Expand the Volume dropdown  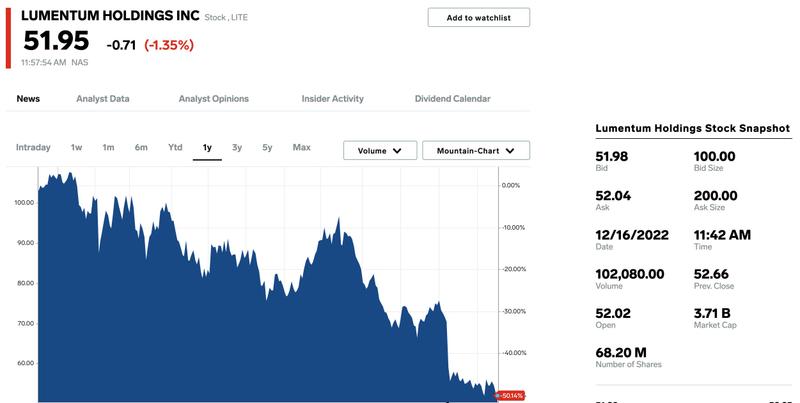click(380, 150)
